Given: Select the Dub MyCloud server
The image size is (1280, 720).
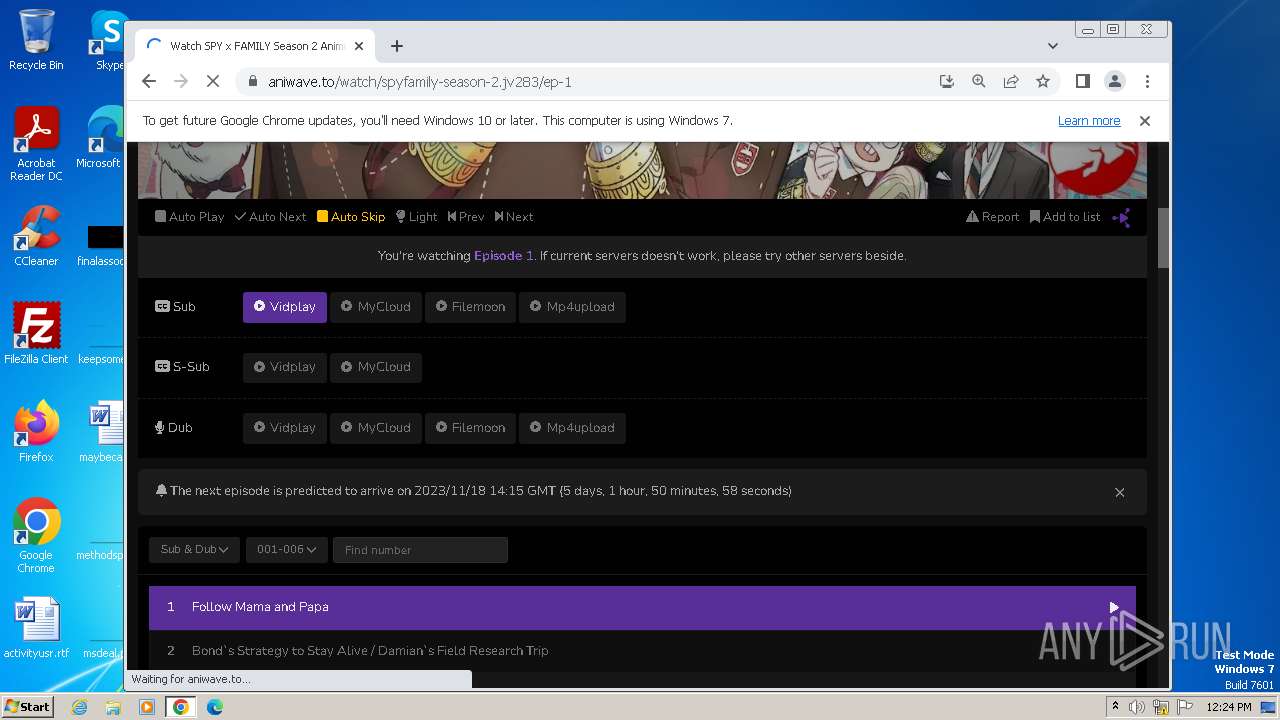Looking at the screenshot, I should 376,428.
